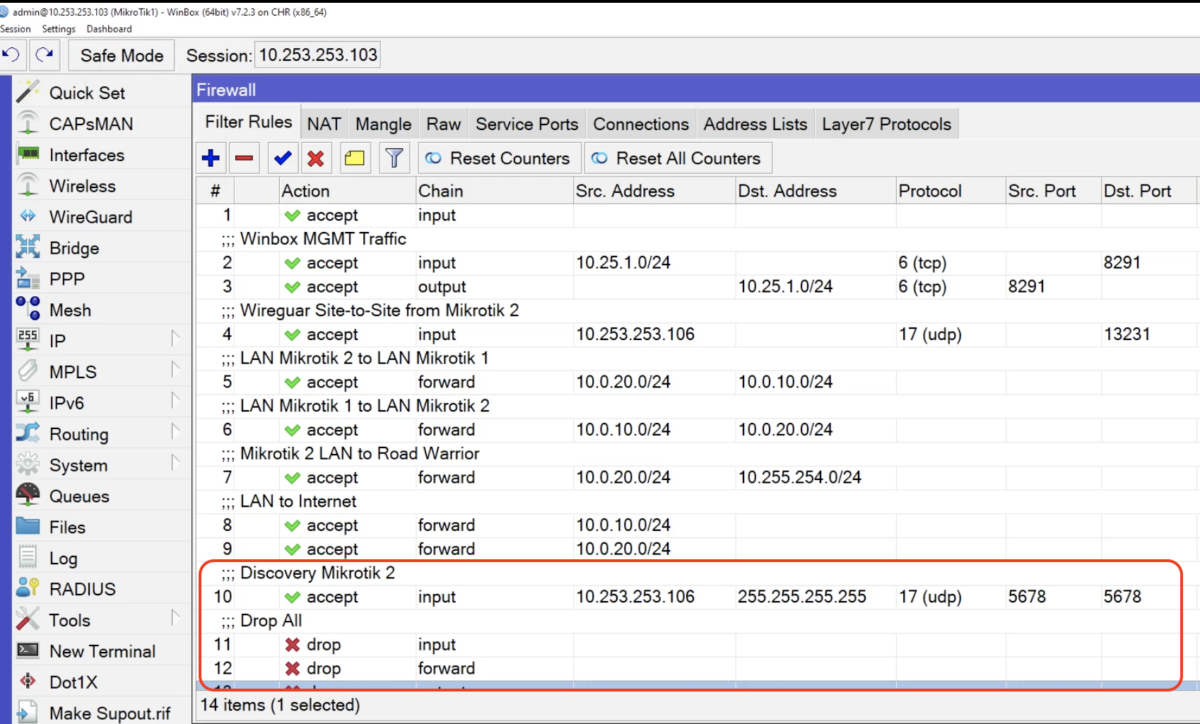Image resolution: width=1200 pixels, height=724 pixels.
Task: Expand the IP submenu arrow
Action: 176,340
